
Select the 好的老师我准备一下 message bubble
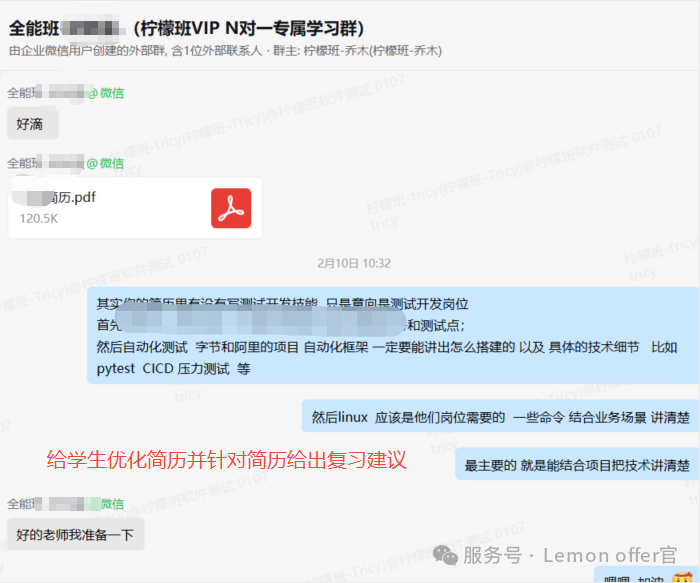click(75, 534)
